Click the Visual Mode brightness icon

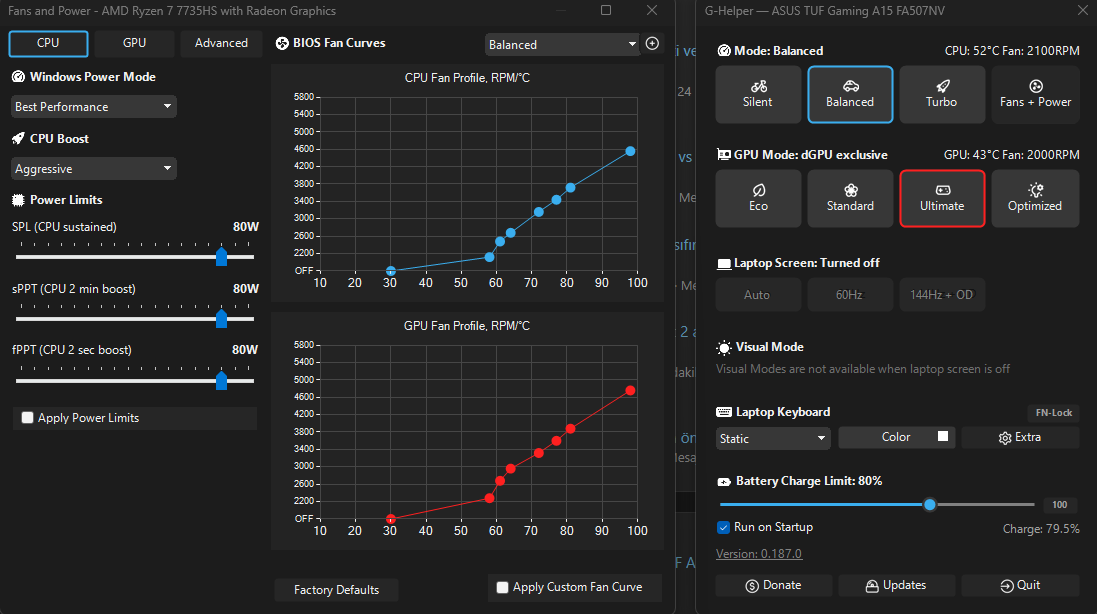tap(724, 348)
